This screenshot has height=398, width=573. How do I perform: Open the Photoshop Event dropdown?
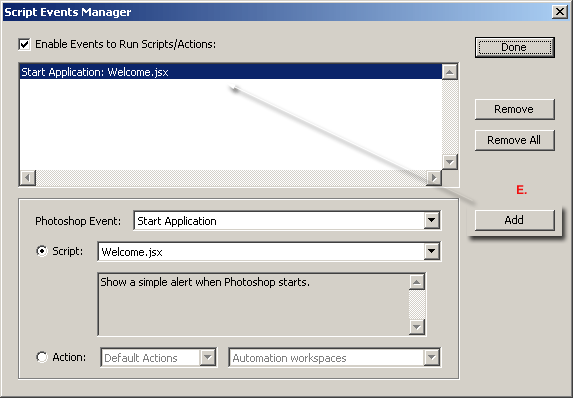(x=288, y=220)
